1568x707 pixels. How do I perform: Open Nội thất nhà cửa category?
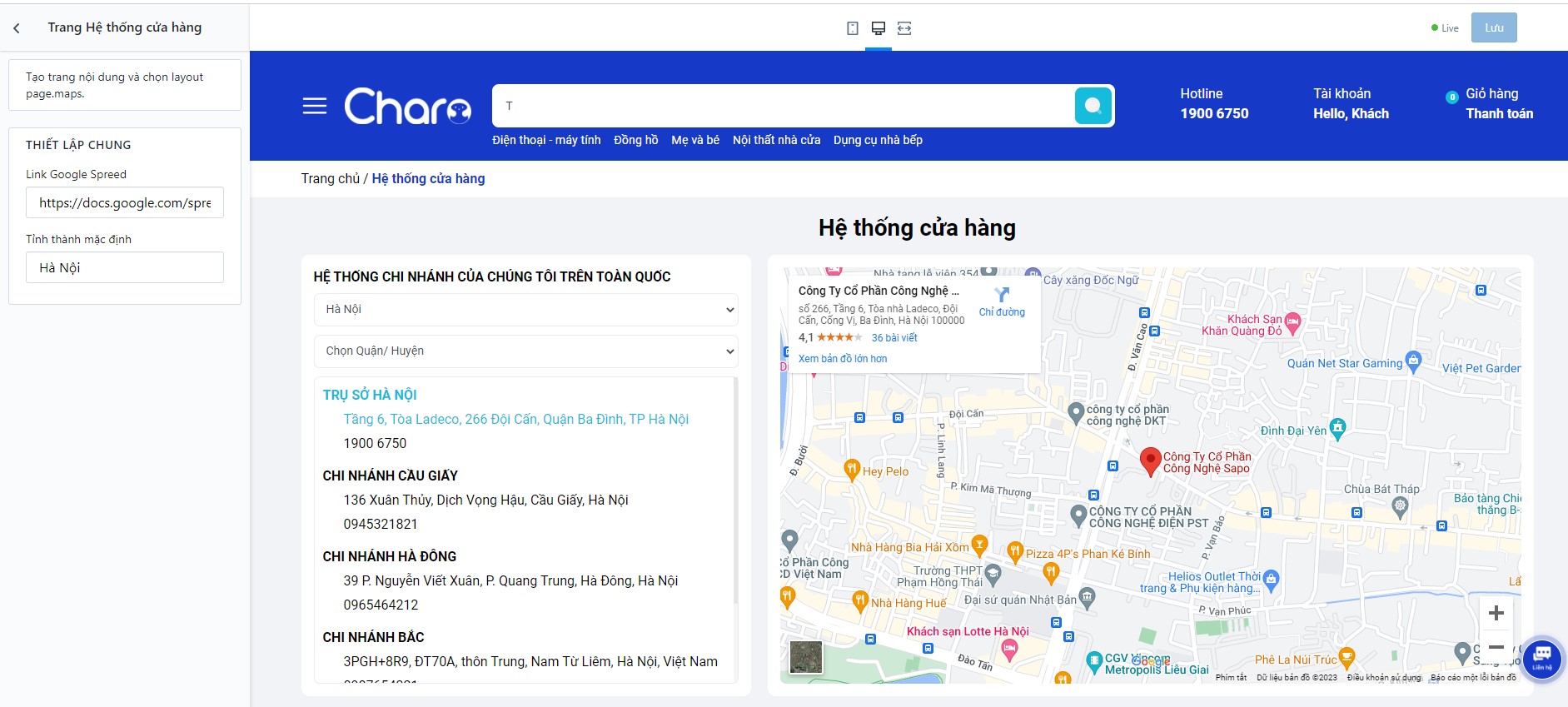776,140
